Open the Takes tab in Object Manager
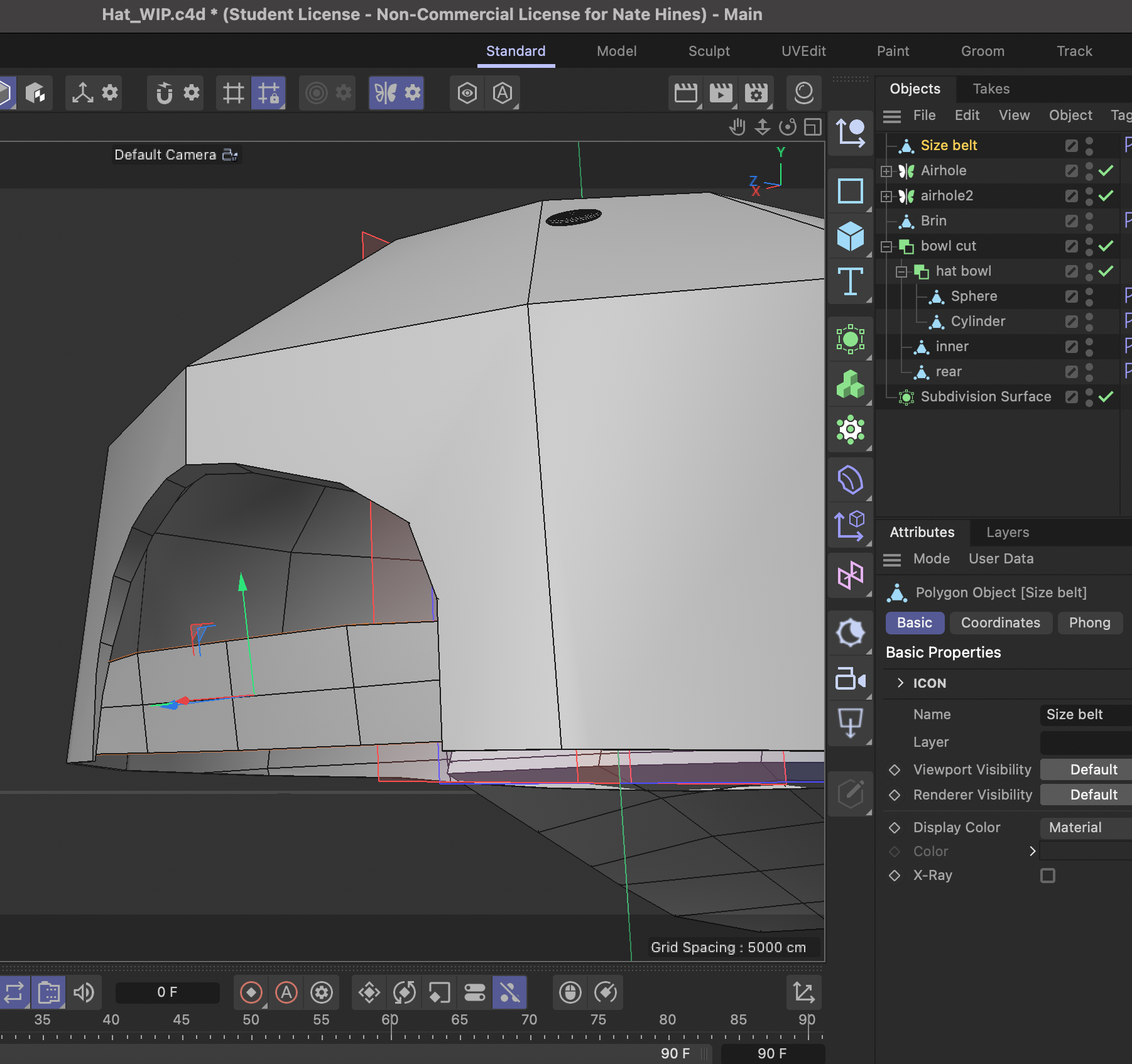 click(991, 89)
